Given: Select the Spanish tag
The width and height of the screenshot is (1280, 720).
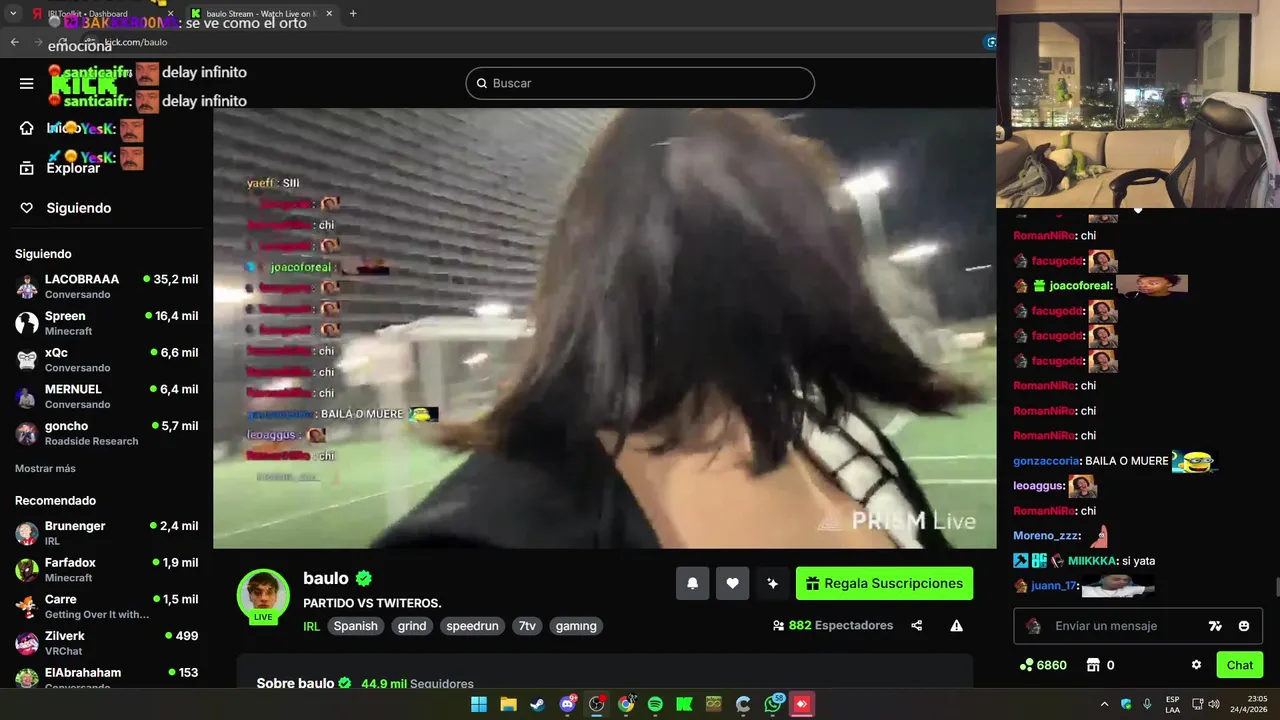Looking at the screenshot, I should pyautogui.click(x=356, y=626).
